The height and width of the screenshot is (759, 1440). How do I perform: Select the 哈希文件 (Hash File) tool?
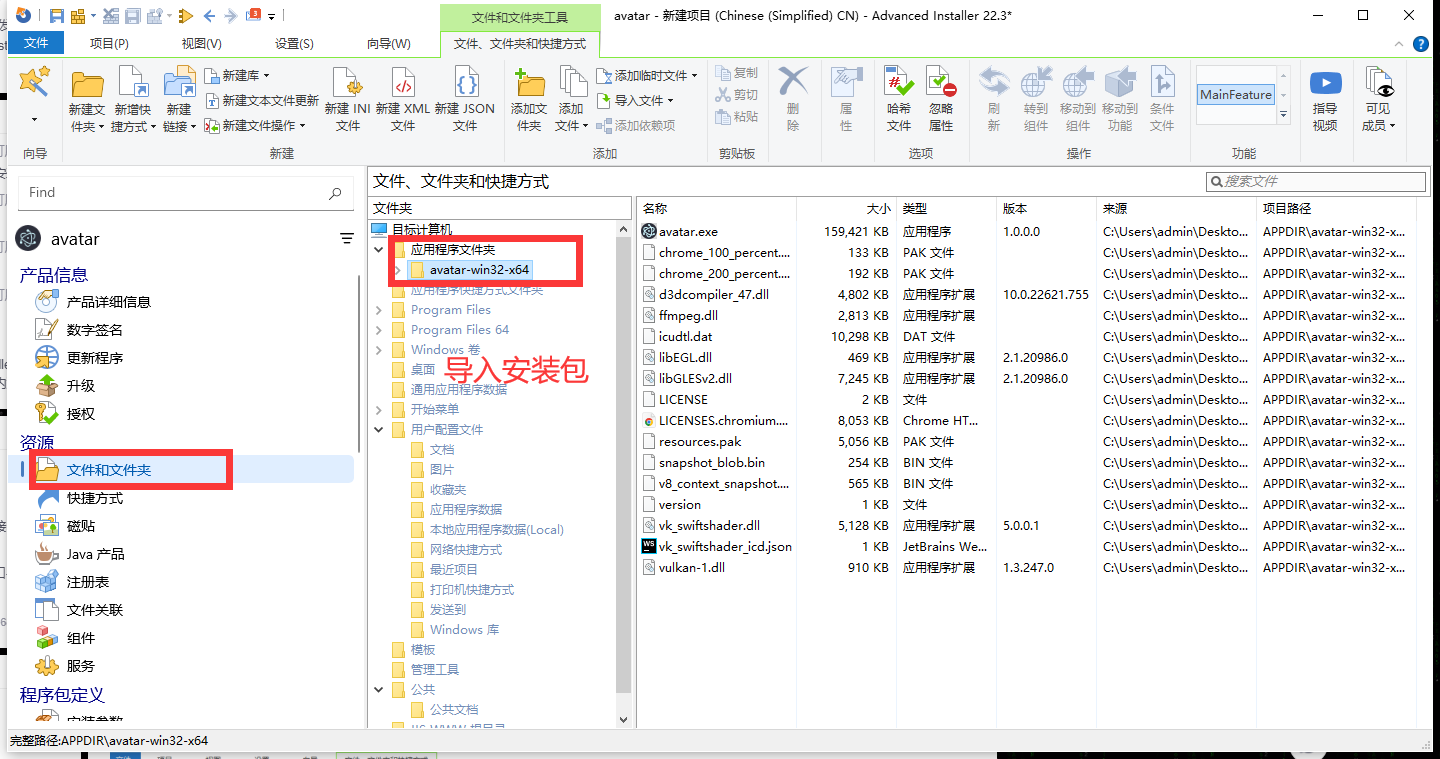point(897,97)
